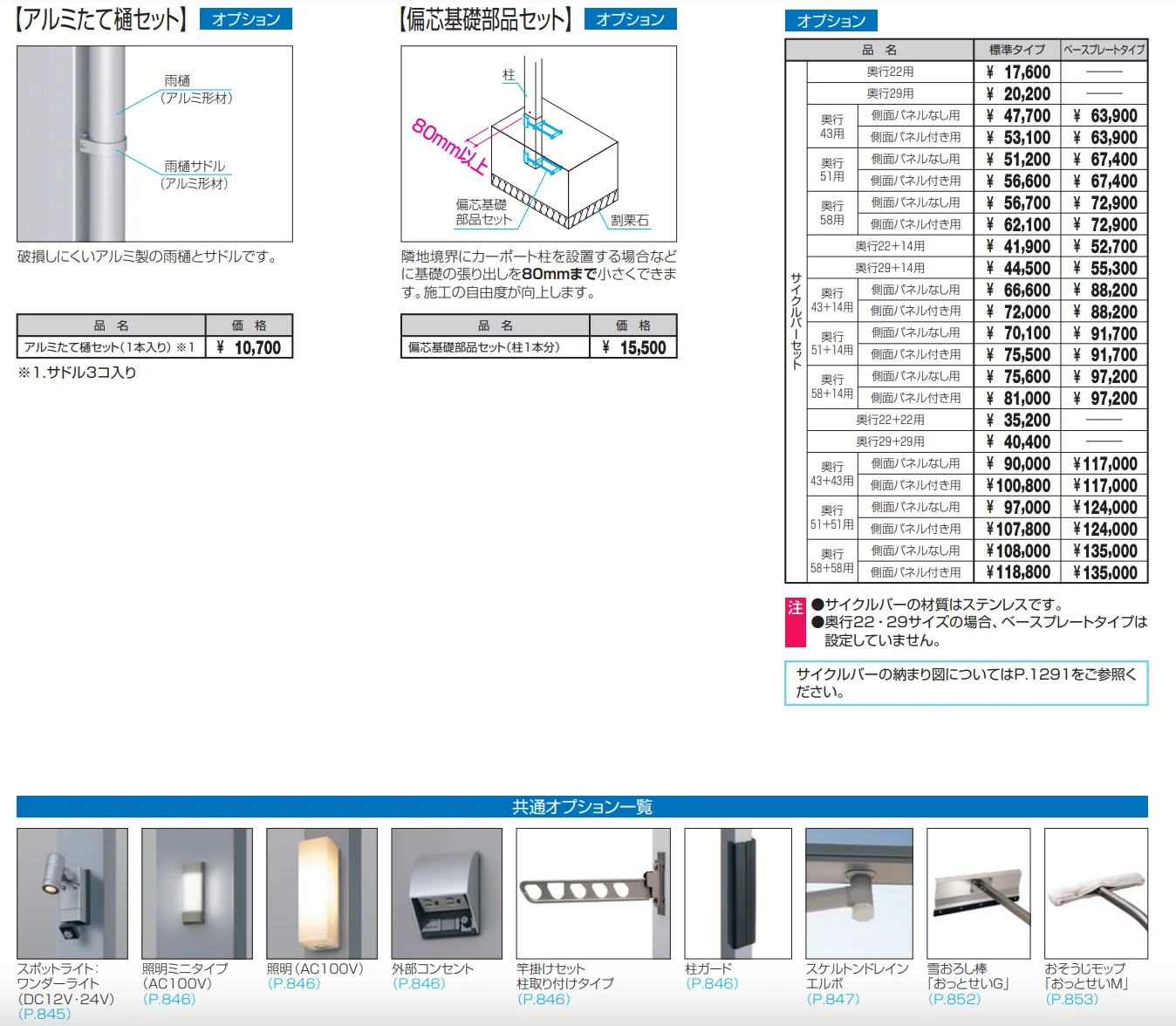The height and width of the screenshot is (1026, 1176).
Task: Open (P.846) link under 柱ガード
Action: pyautogui.click(x=712, y=983)
